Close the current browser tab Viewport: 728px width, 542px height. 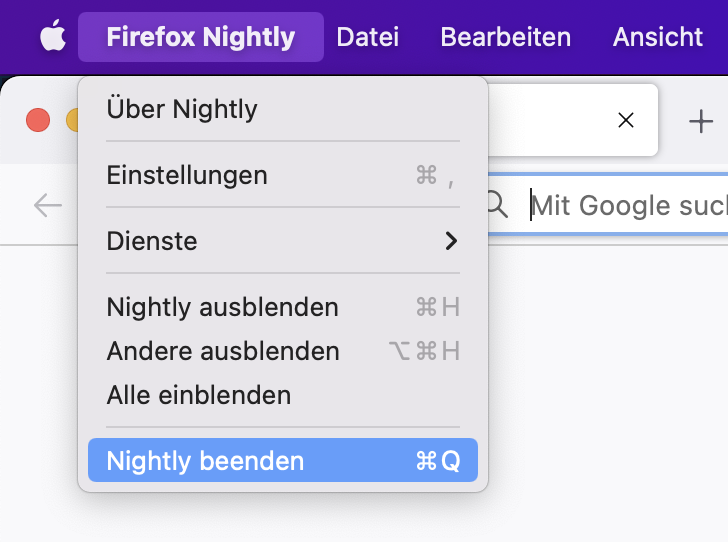(x=626, y=120)
